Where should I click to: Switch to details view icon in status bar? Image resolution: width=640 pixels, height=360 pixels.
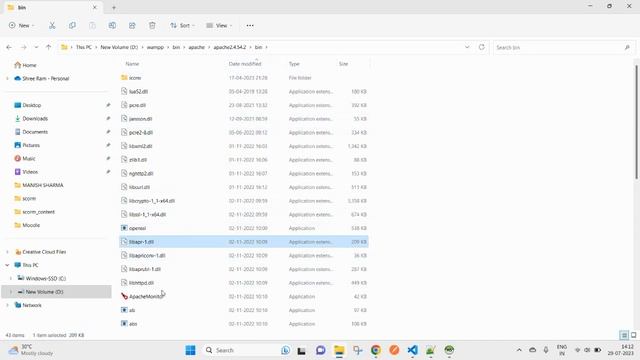(x=624, y=335)
